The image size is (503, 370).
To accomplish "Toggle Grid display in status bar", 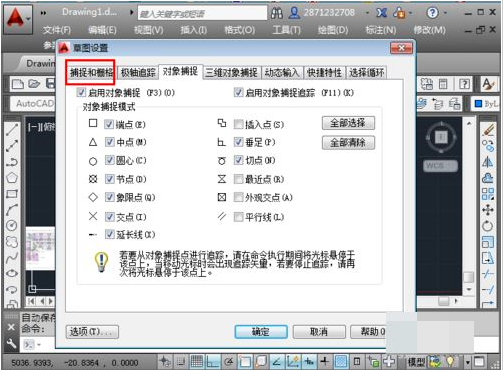I will click(197, 362).
